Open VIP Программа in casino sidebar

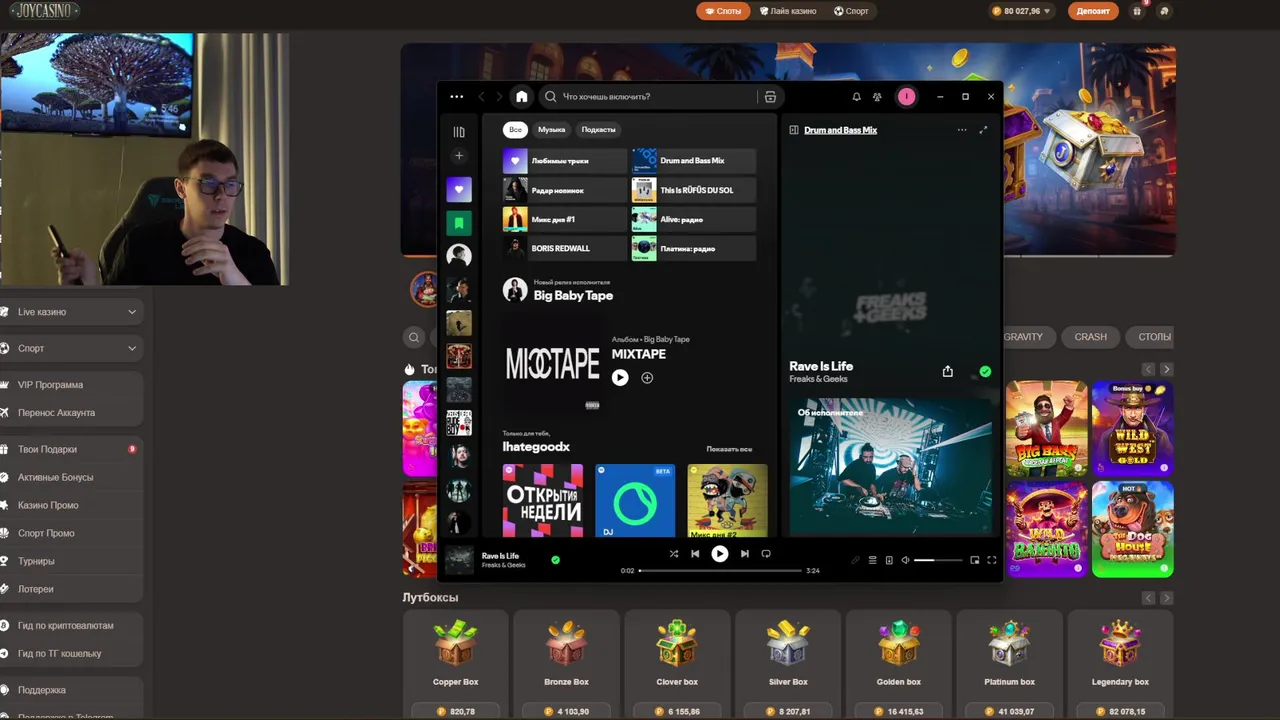pyautogui.click(x=70, y=385)
